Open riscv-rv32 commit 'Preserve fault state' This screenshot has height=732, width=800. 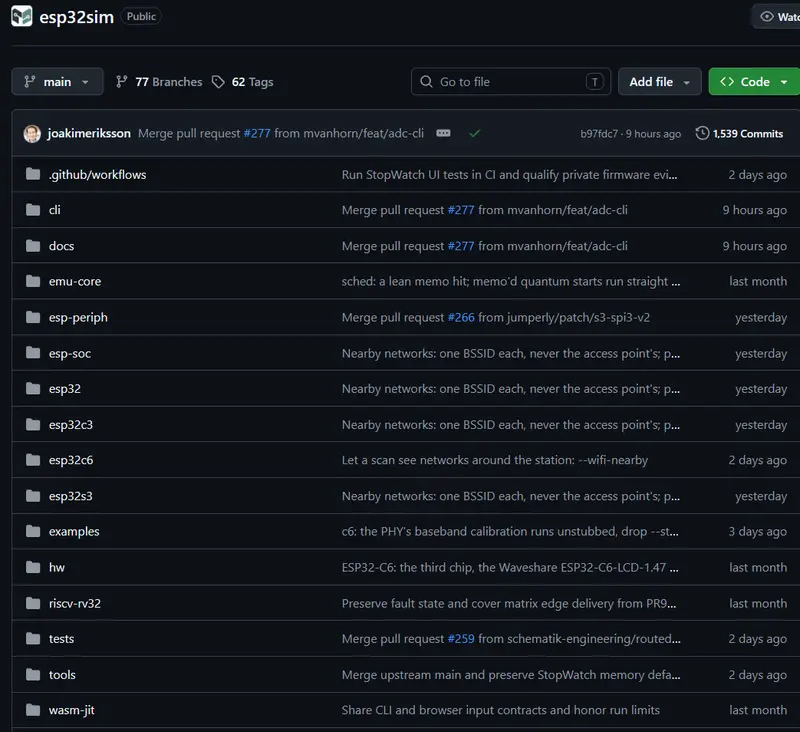(509, 603)
